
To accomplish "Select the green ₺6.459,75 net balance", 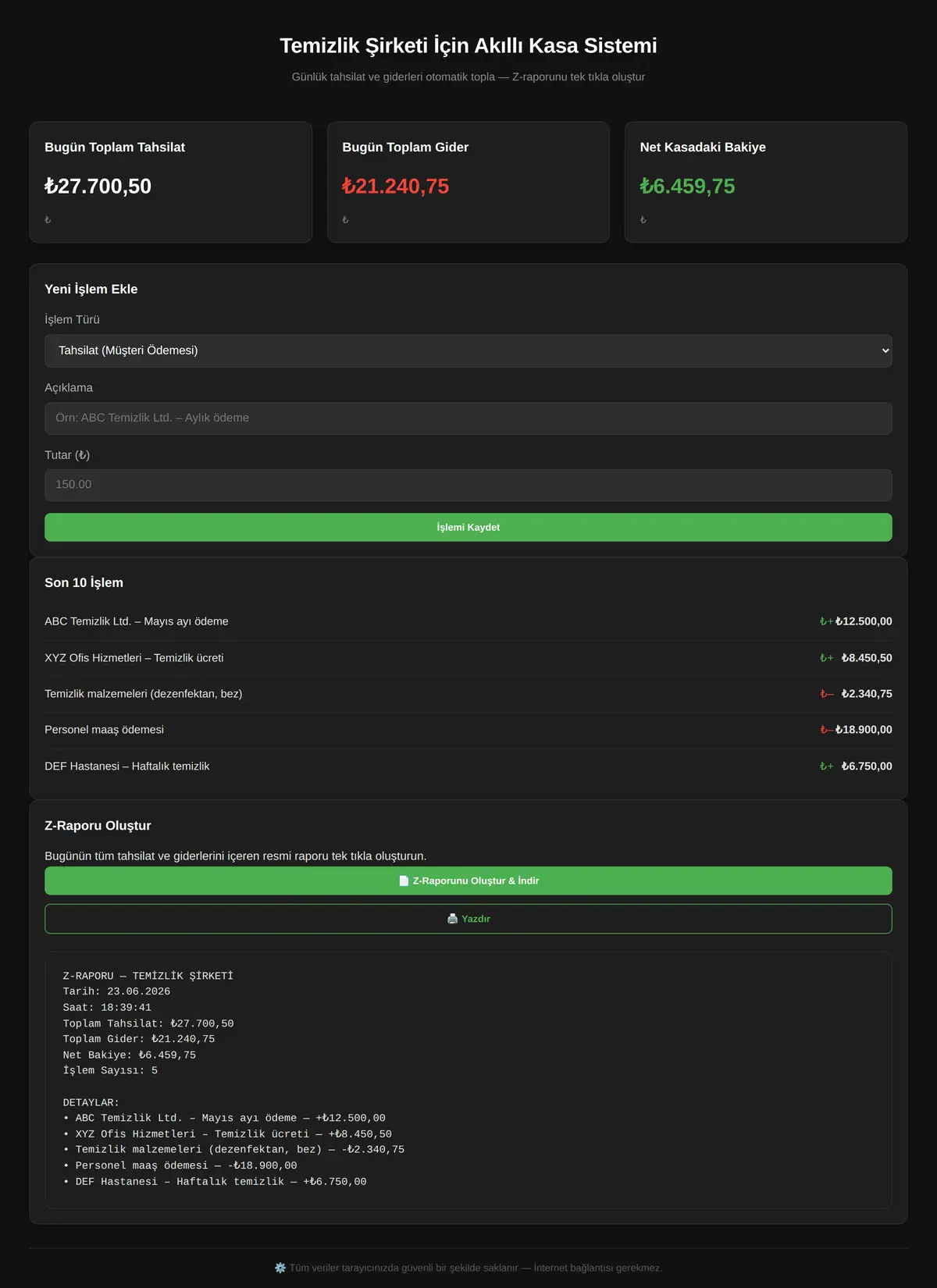I will point(687,187).
